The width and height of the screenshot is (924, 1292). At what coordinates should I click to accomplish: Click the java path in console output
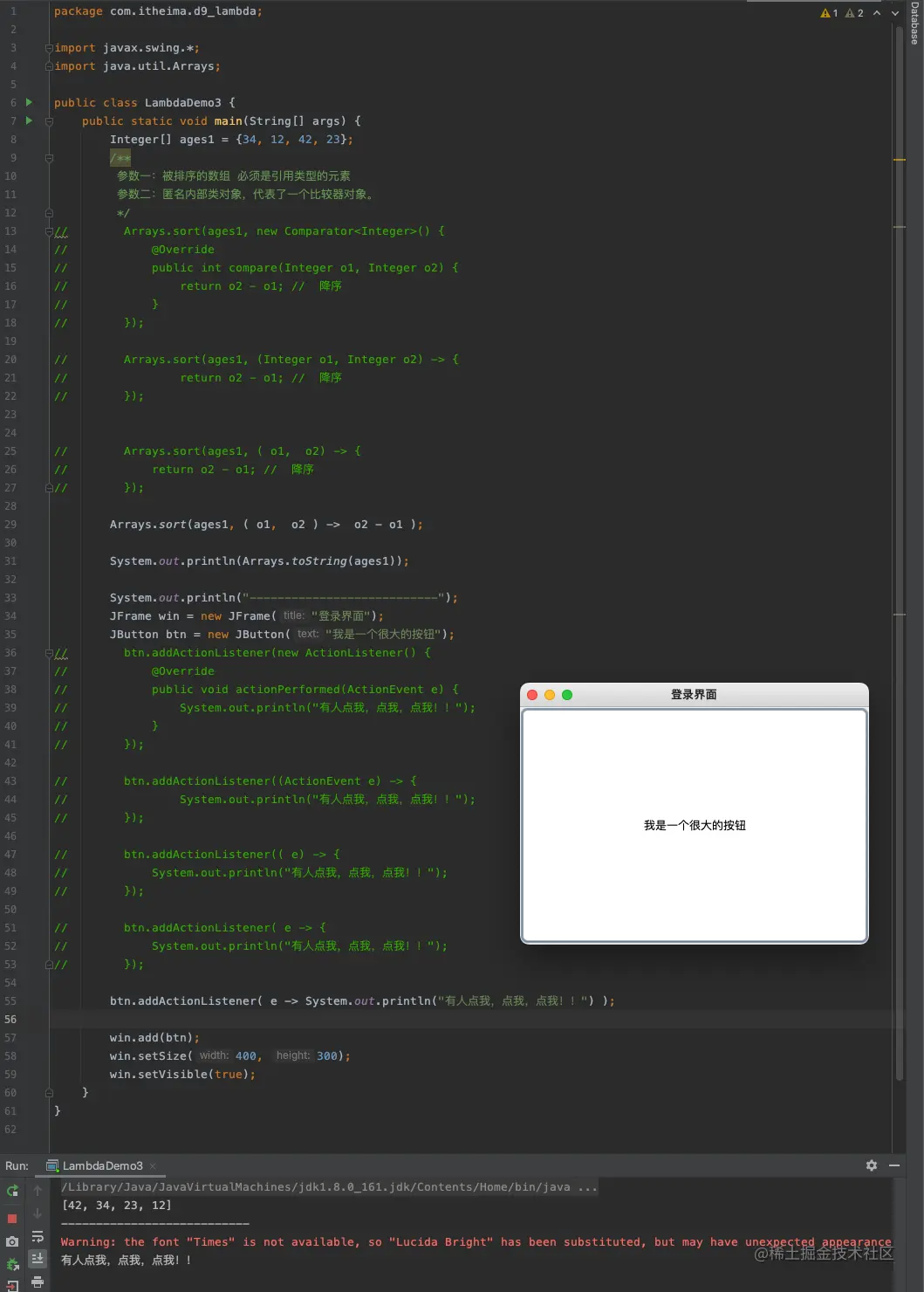[x=329, y=1187]
